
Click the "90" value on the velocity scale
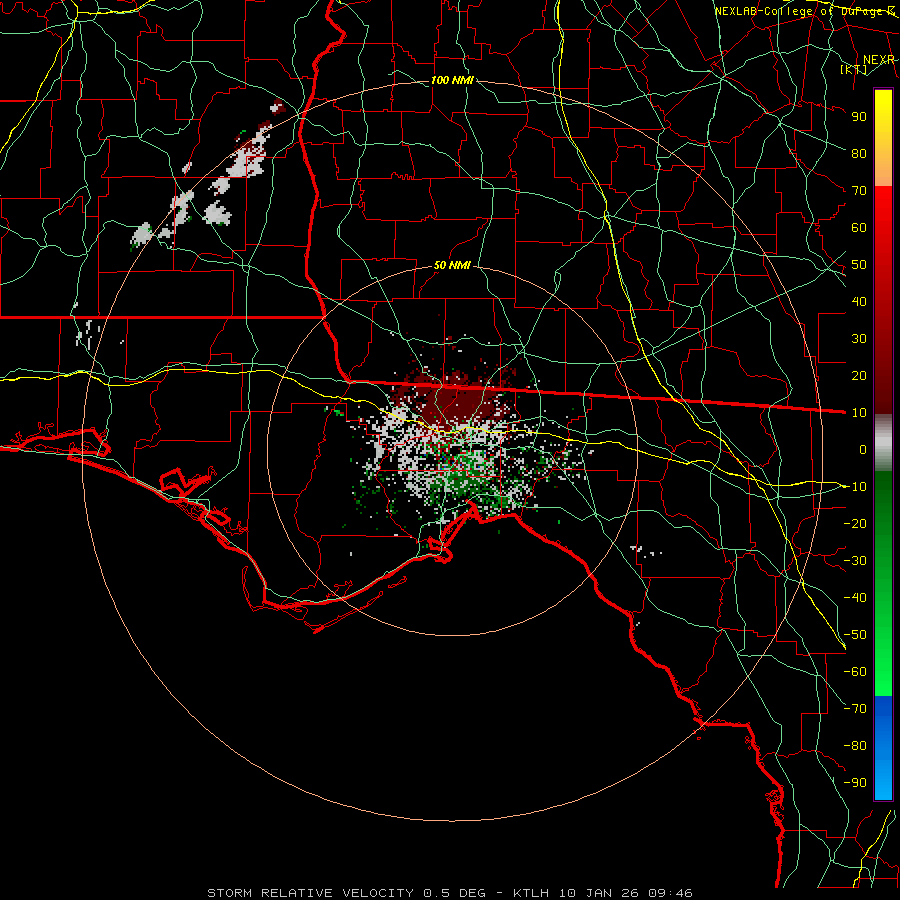[x=859, y=117]
